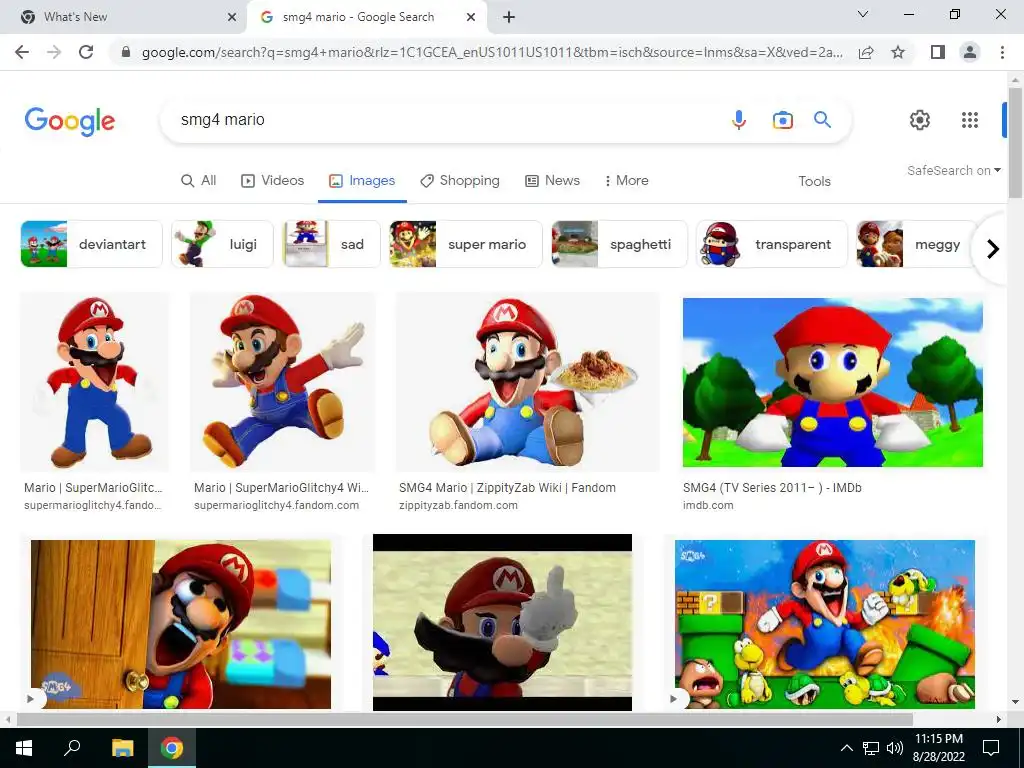Open screaming Mario by door thumbnail
This screenshot has height=768, width=1024.
(x=181, y=624)
